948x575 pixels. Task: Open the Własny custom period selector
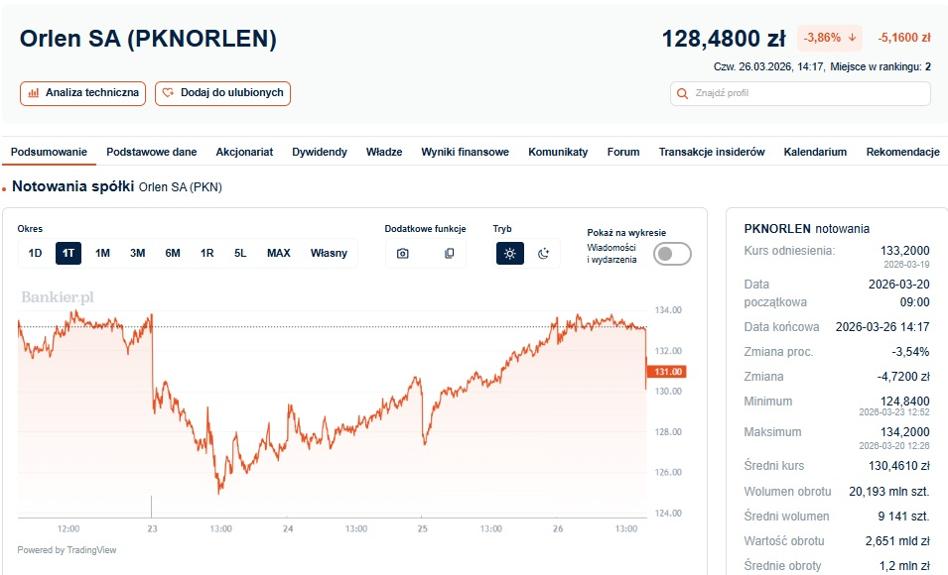329,253
